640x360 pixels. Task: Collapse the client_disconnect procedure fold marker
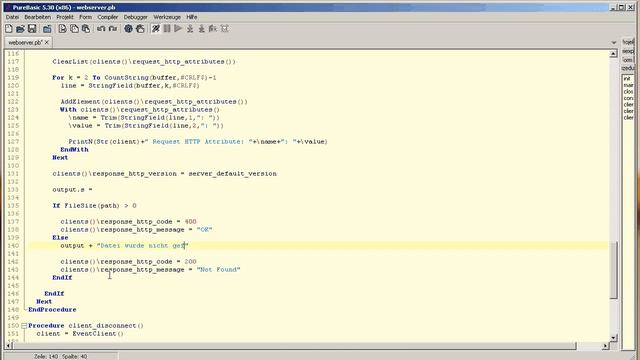(x=24, y=326)
